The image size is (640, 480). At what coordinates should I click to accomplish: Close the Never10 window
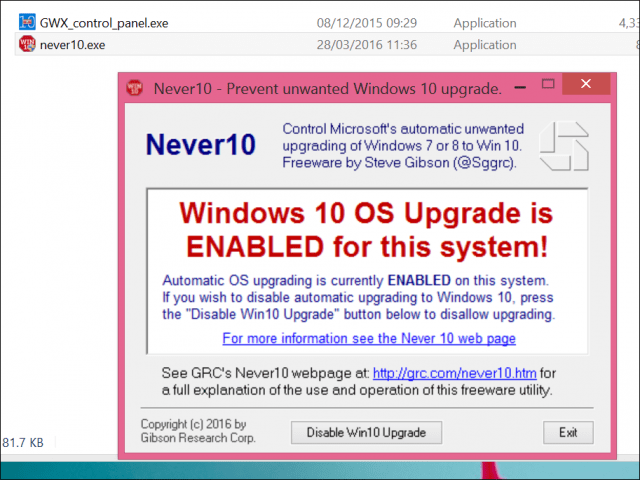[x=586, y=84]
